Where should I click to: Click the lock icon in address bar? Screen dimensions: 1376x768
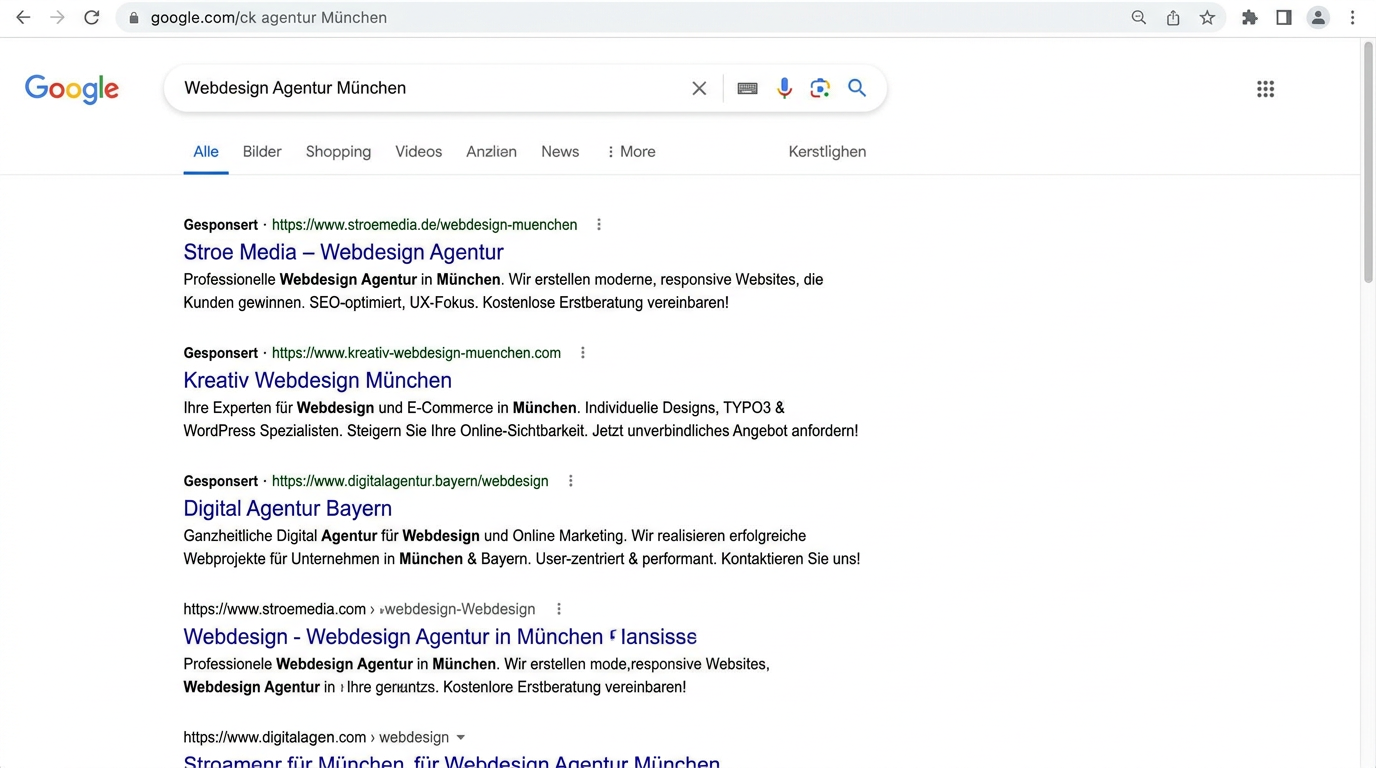coord(134,18)
